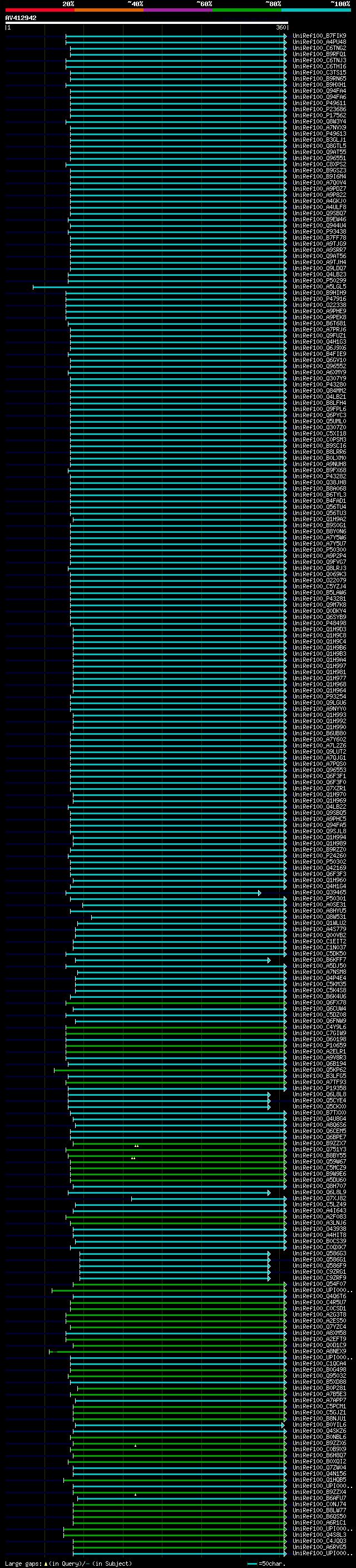Open the UniRef100_P47916 entry
The image size is (356, 1568).
[x=319, y=299]
